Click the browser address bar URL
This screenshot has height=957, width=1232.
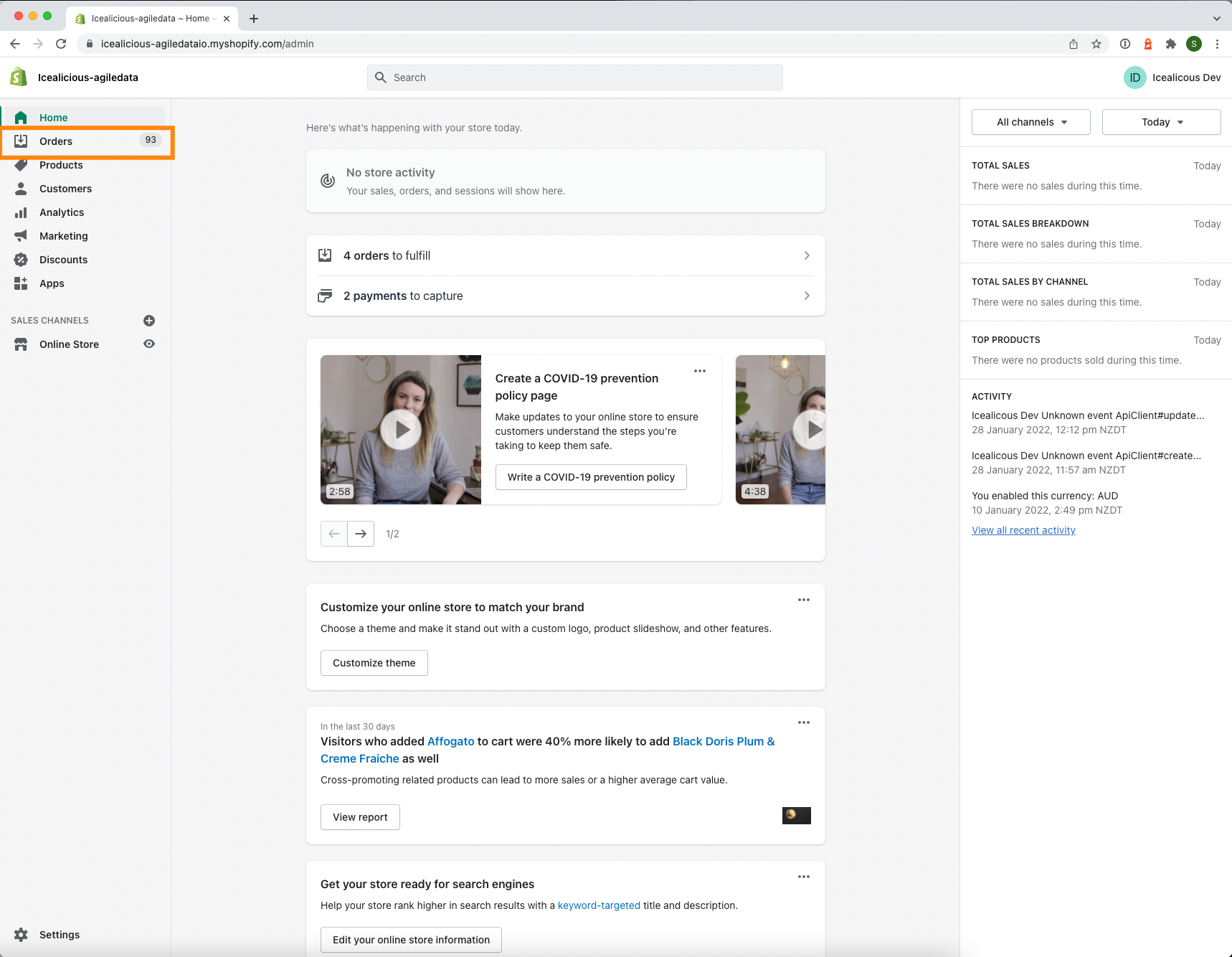point(207,44)
